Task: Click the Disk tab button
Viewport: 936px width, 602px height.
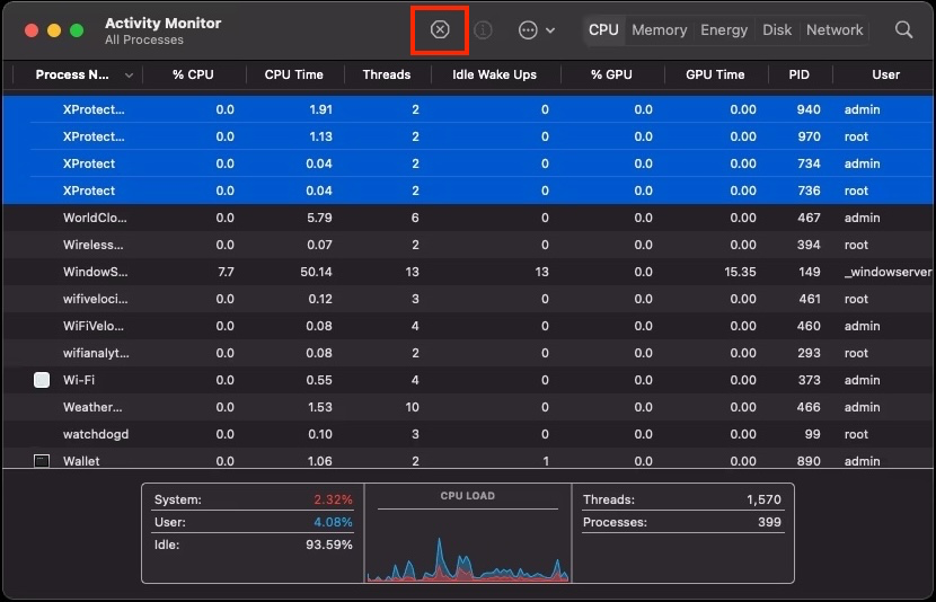Action: tap(777, 30)
